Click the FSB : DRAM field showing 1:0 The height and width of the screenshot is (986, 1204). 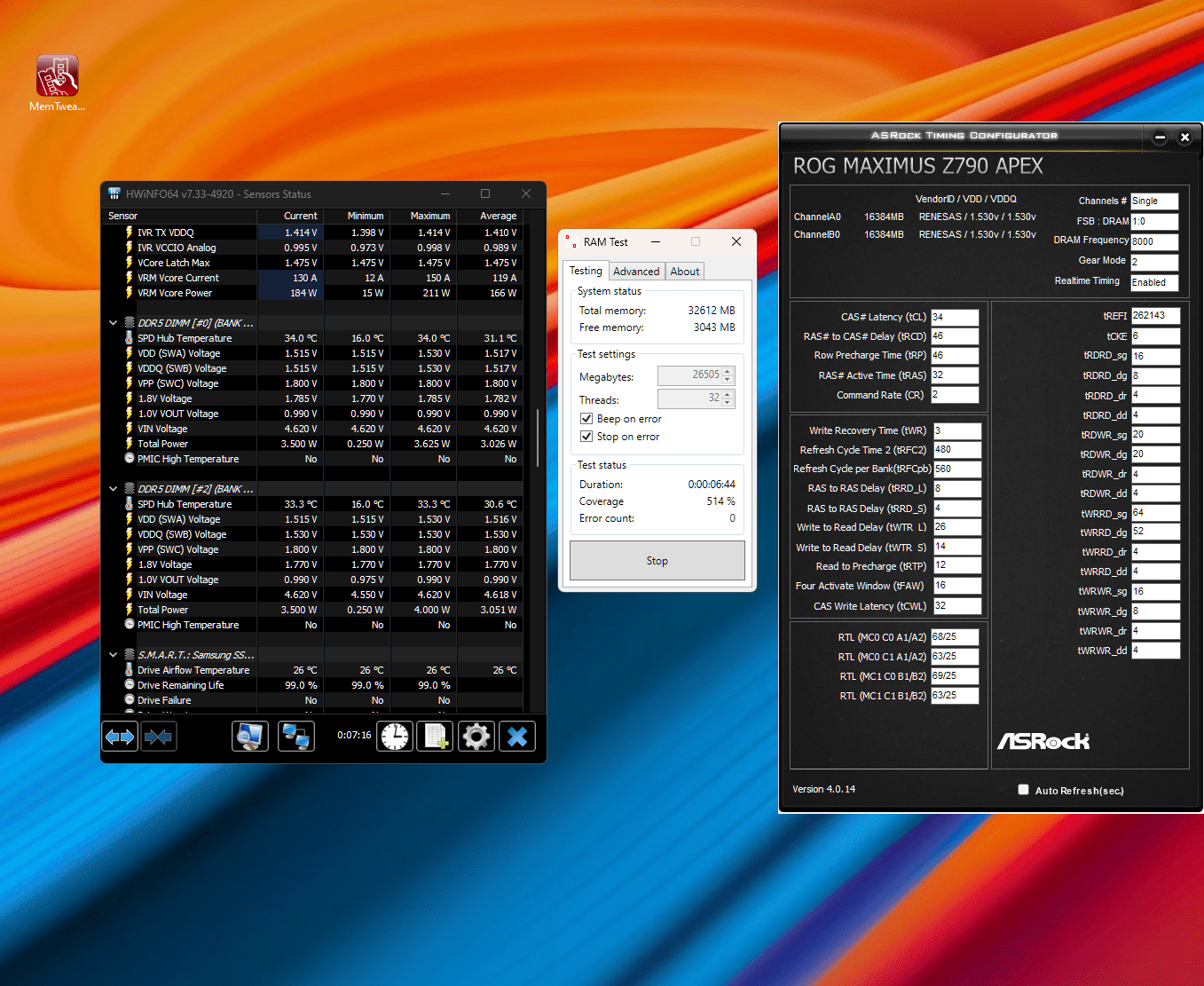[1154, 222]
